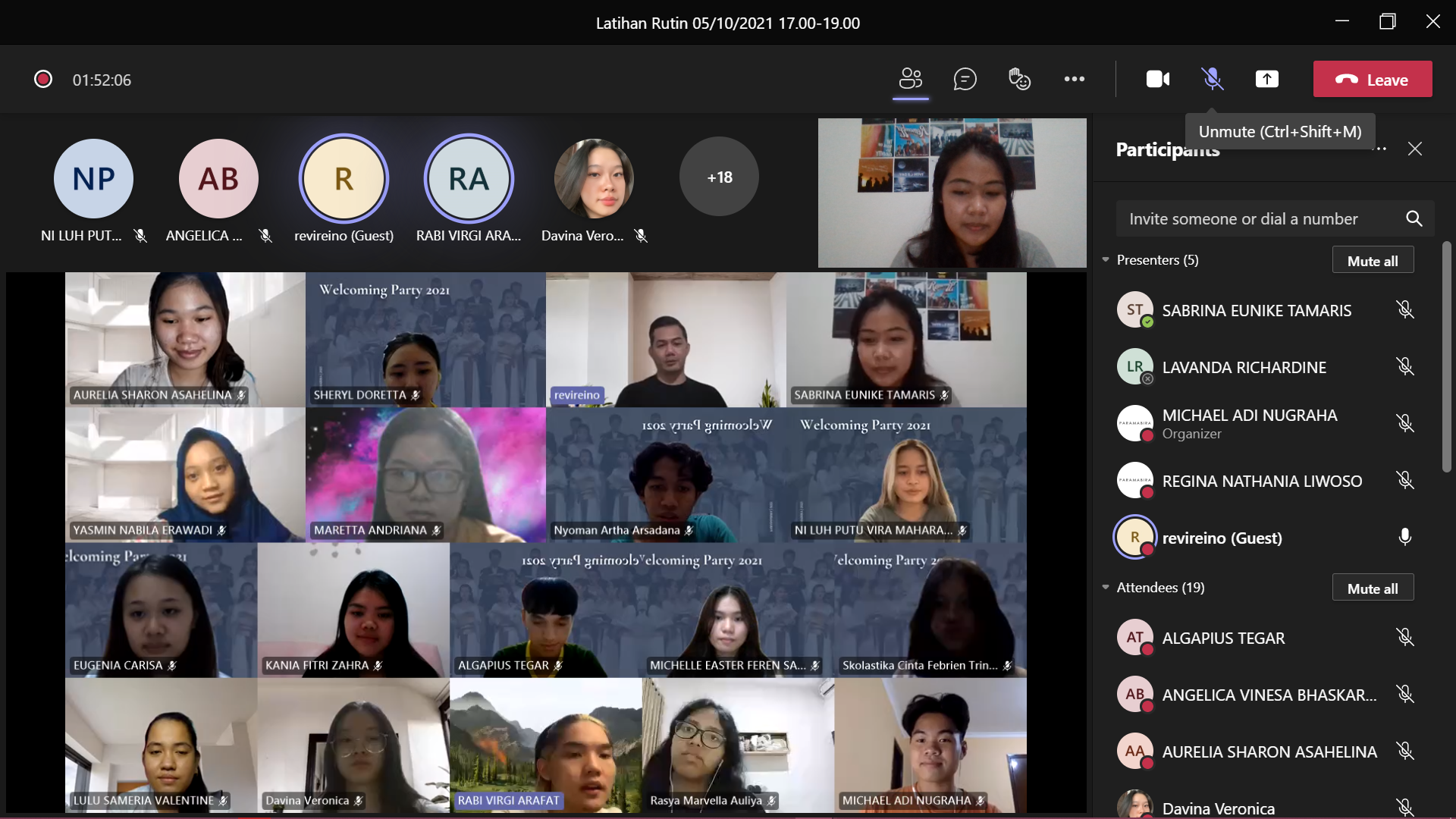Unmute the microphone
1456x819 pixels.
click(x=1212, y=79)
